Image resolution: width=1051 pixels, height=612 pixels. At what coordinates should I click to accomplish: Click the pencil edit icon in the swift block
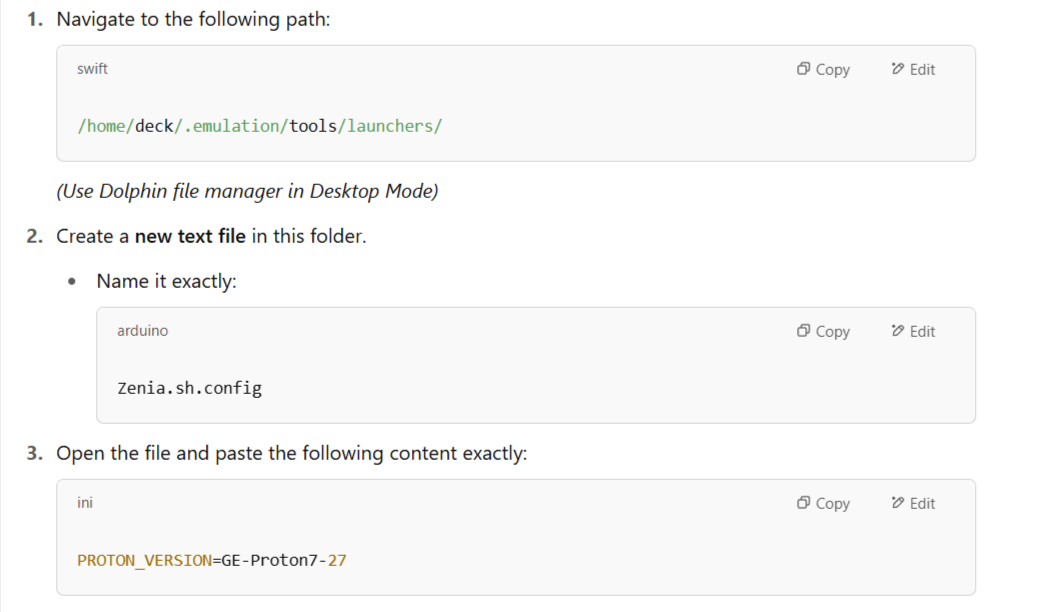(x=898, y=69)
